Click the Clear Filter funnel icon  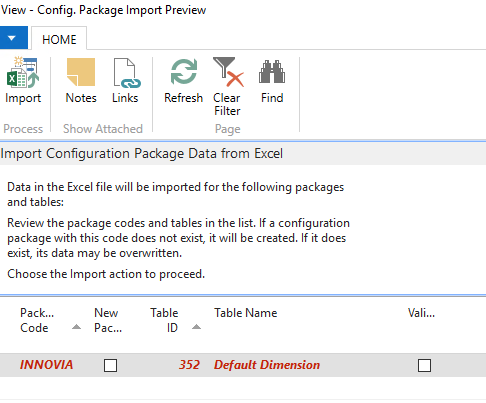(x=228, y=72)
